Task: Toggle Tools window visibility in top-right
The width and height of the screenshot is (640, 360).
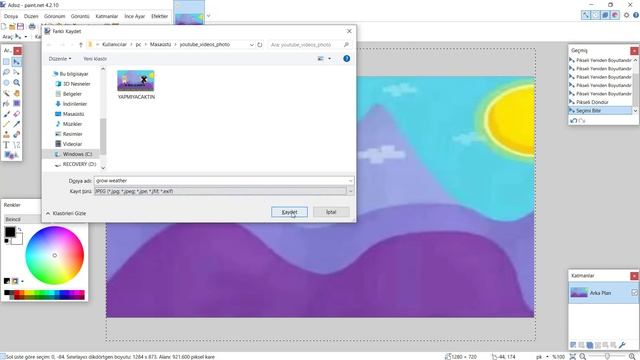Action: coord(586,15)
